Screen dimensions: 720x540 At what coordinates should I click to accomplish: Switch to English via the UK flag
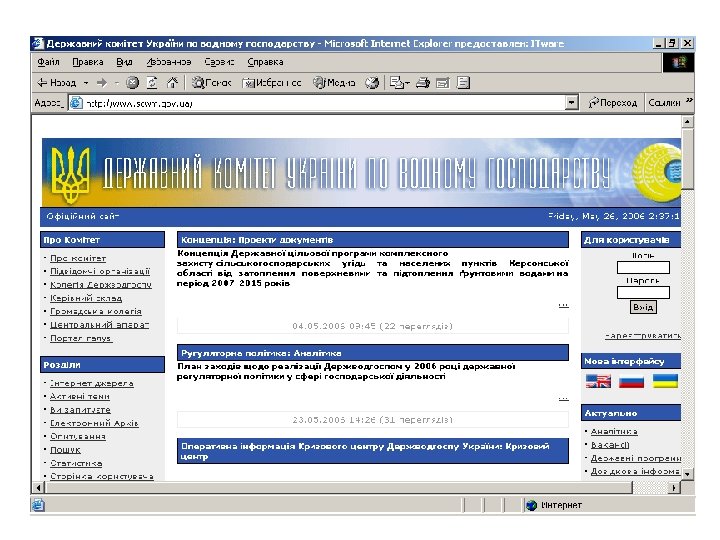(598, 381)
